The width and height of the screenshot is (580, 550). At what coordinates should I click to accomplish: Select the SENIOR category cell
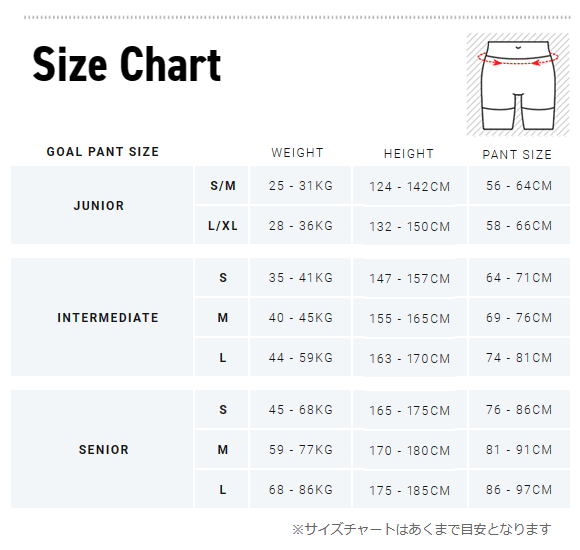[102, 449]
